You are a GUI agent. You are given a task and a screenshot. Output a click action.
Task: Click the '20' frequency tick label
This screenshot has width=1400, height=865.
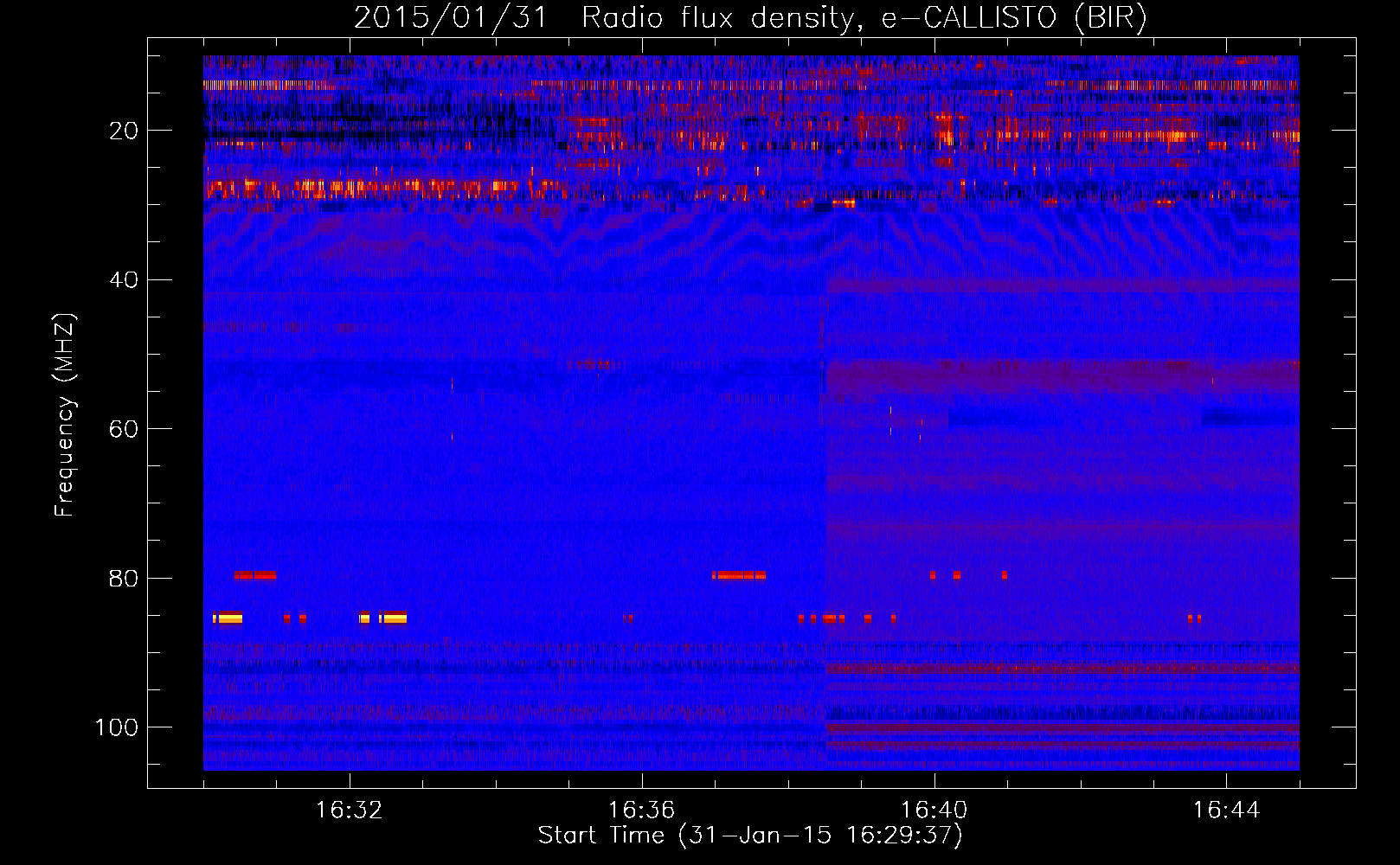coord(124,131)
